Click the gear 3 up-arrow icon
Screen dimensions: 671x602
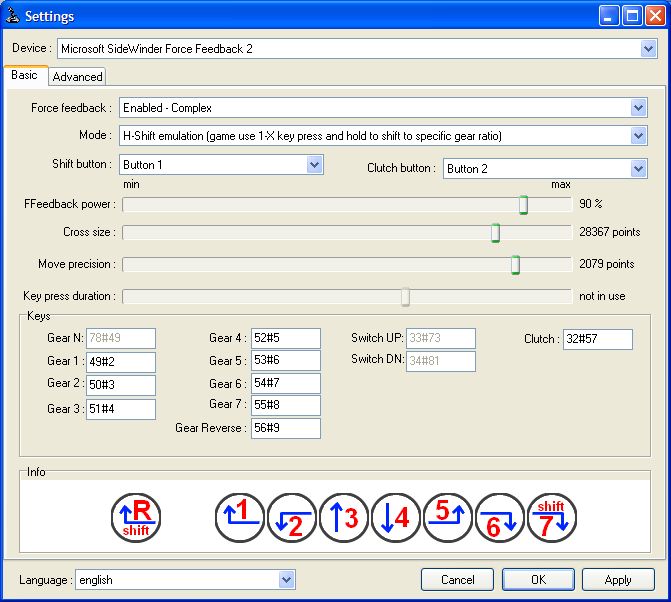click(x=344, y=518)
